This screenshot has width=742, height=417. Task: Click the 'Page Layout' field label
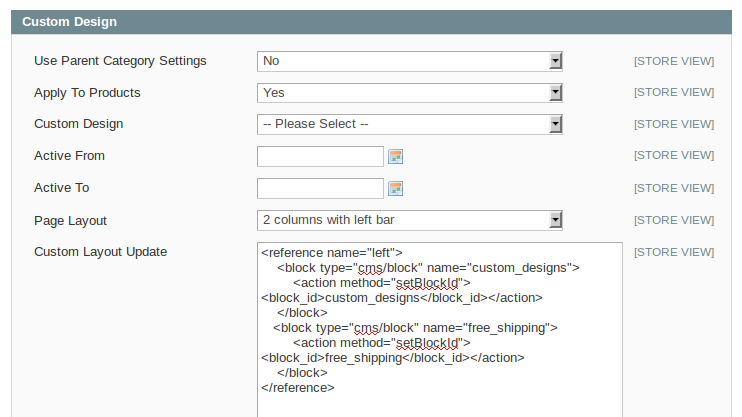70,220
